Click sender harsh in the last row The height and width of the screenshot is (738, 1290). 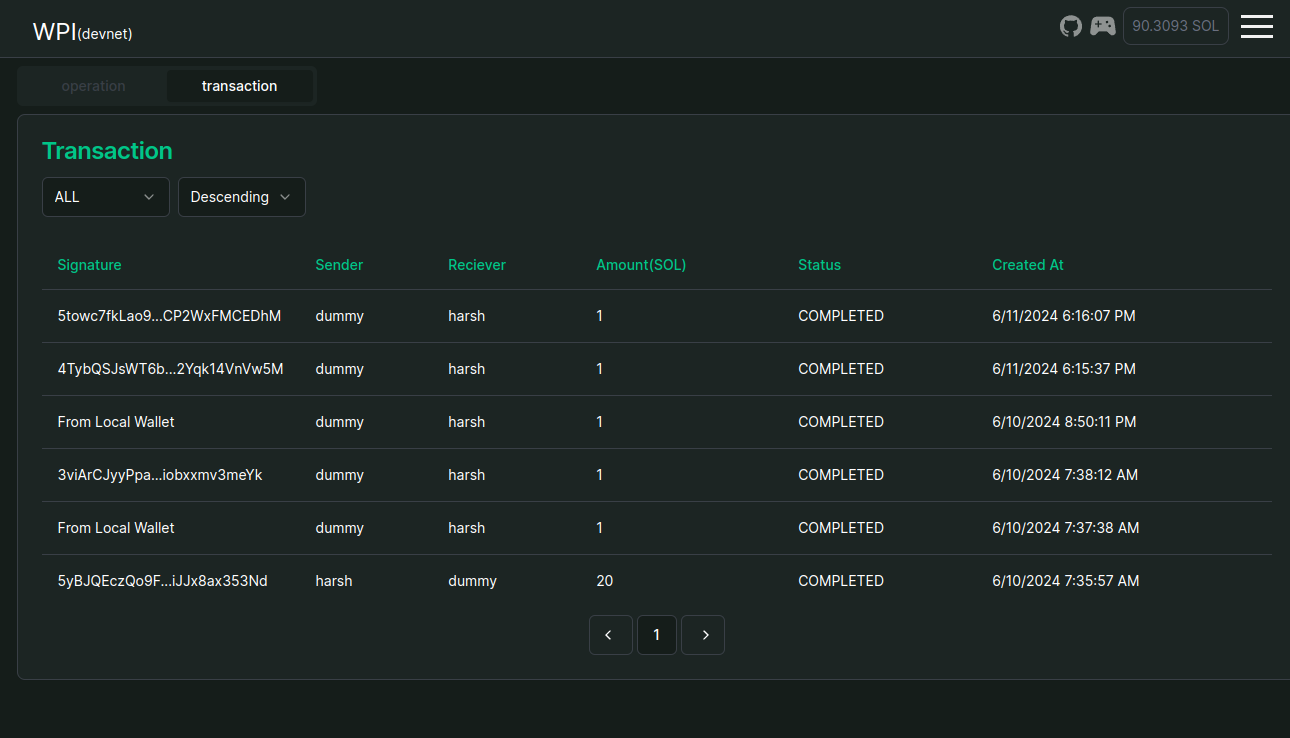(x=334, y=581)
